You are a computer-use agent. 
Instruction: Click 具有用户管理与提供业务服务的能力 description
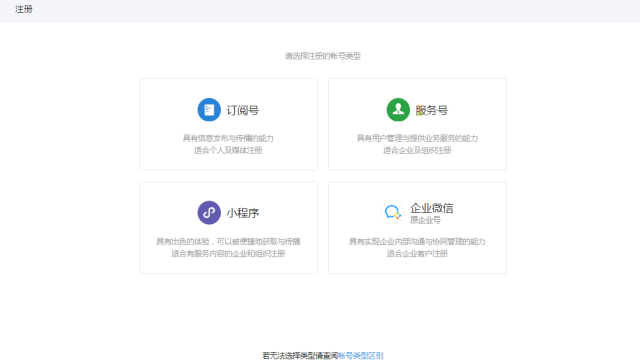(x=417, y=138)
